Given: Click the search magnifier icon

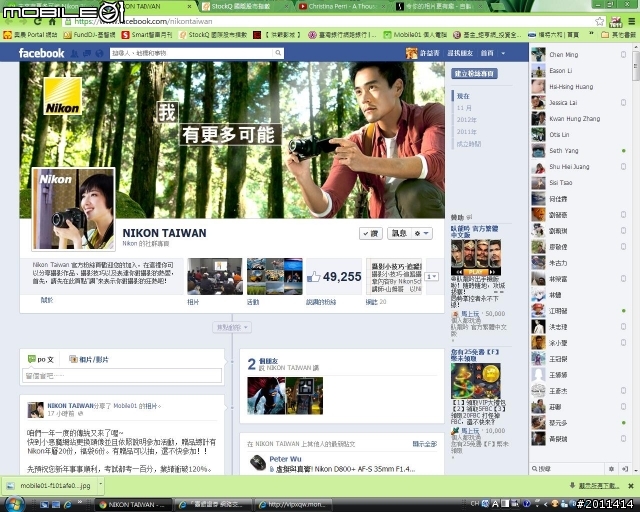Looking at the screenshot, I should tap(278, 53).
